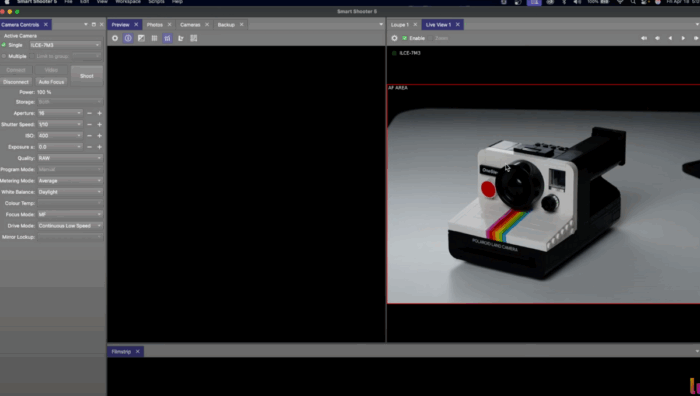Open Live View settings gear icon
700x396 pixels.
click(x=394, y=38)
